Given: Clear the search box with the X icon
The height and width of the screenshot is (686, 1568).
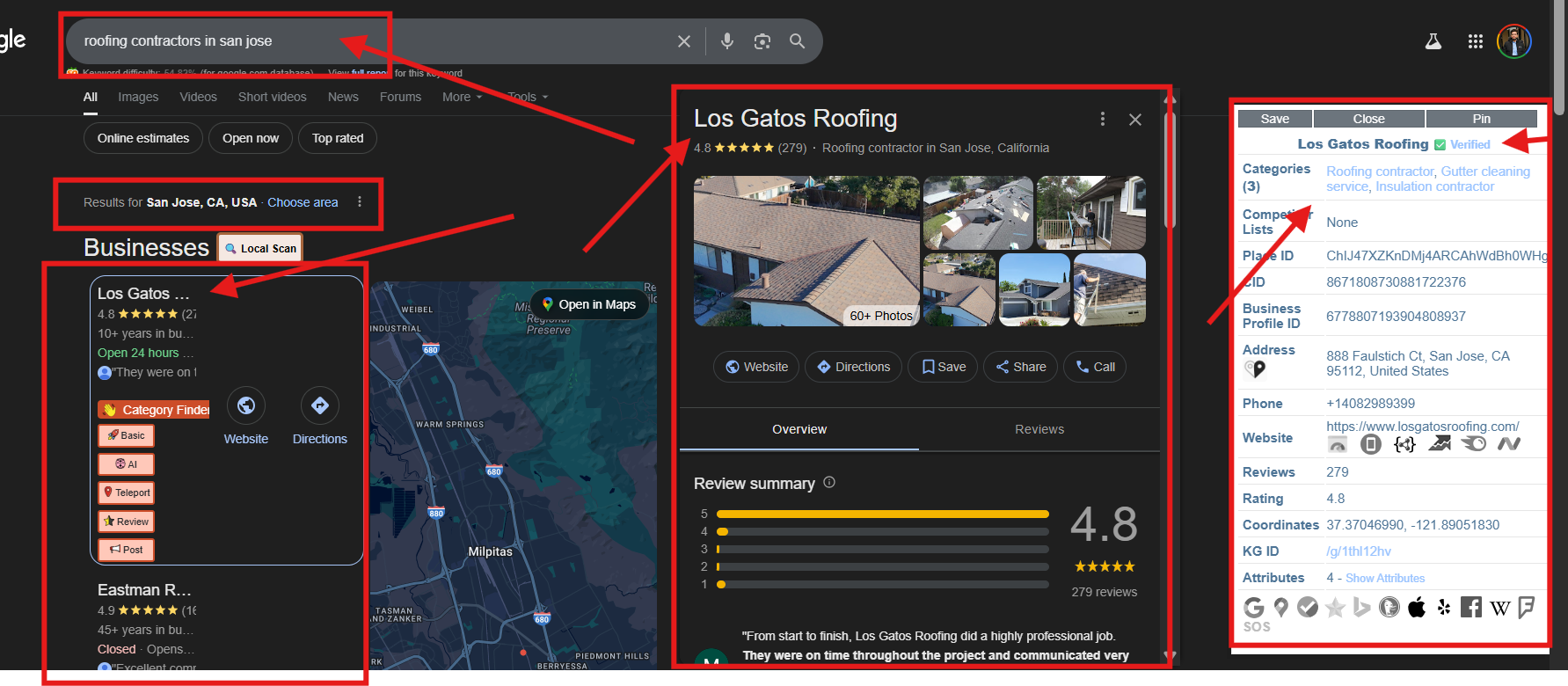Looking at the screenshot, I should [683, 41].
